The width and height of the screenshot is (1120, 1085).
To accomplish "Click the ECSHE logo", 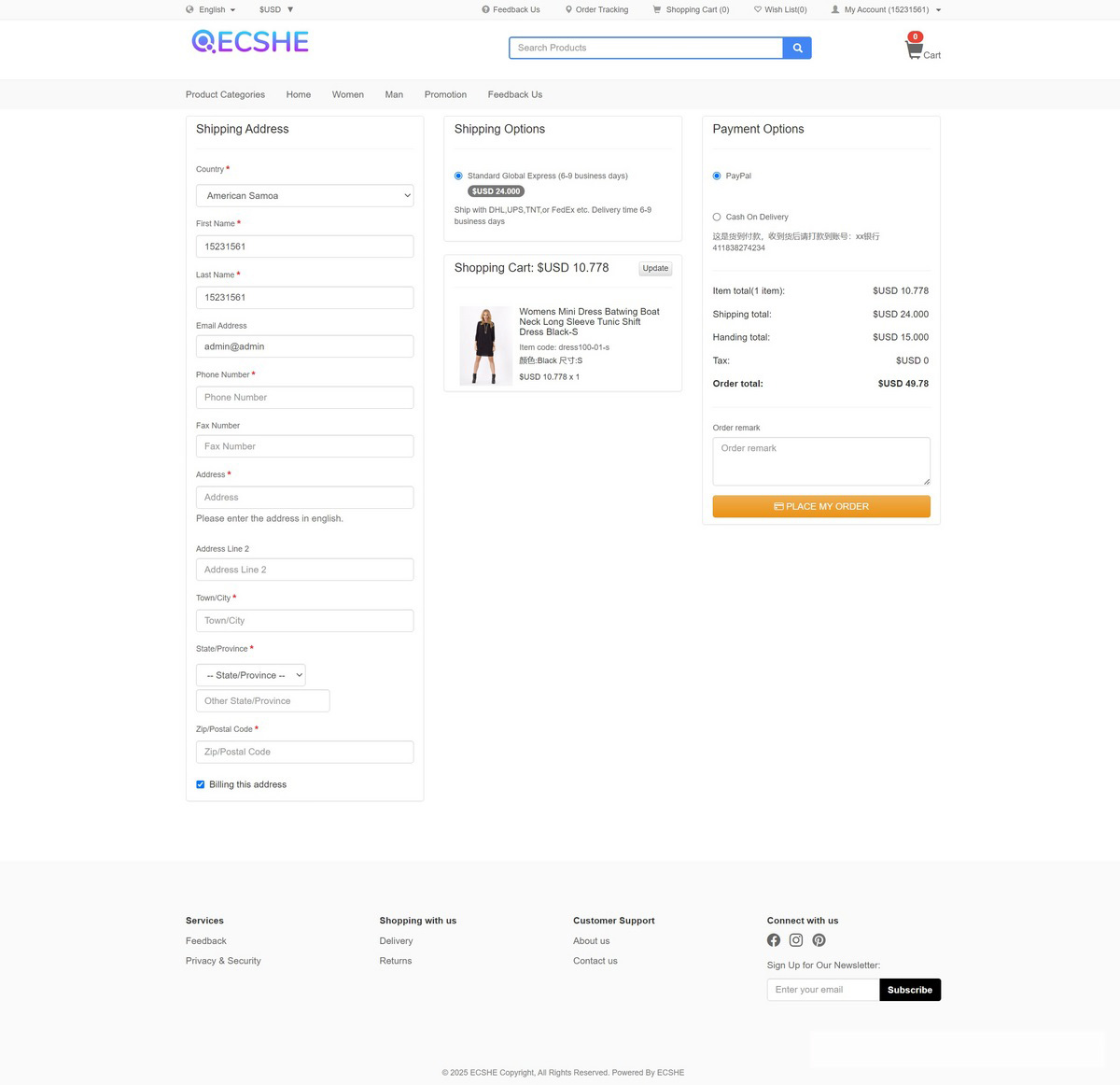I will click(250, 42).
